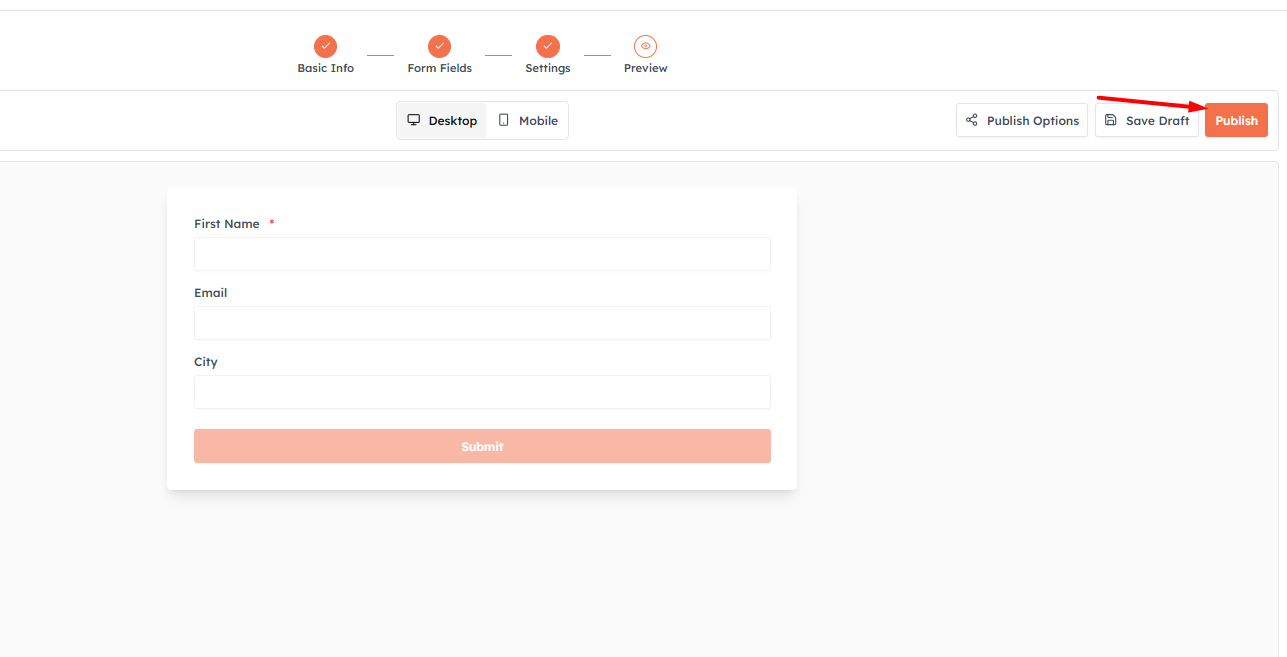
Task: Select the Preview step label
Action: coord(645,69)
